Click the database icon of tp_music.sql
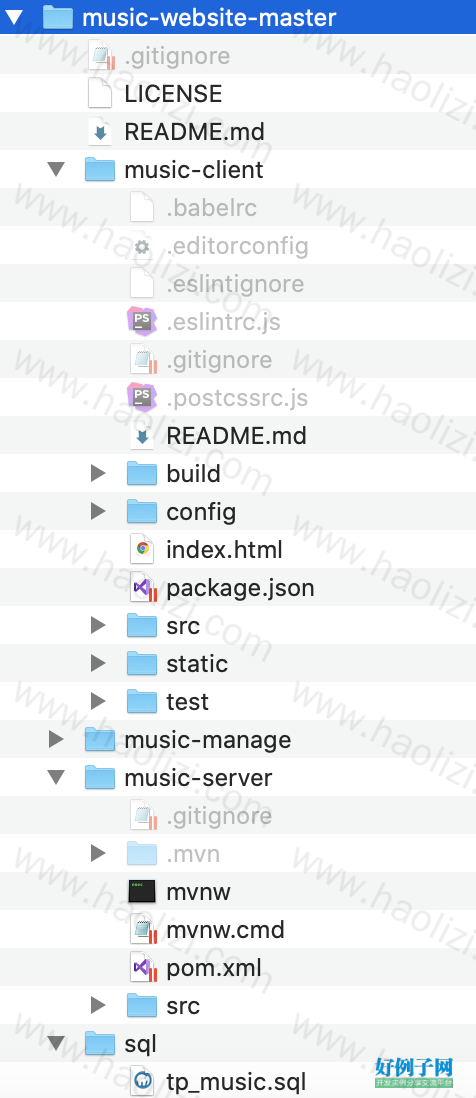 pyautogui.click(x=142, y=1082)
